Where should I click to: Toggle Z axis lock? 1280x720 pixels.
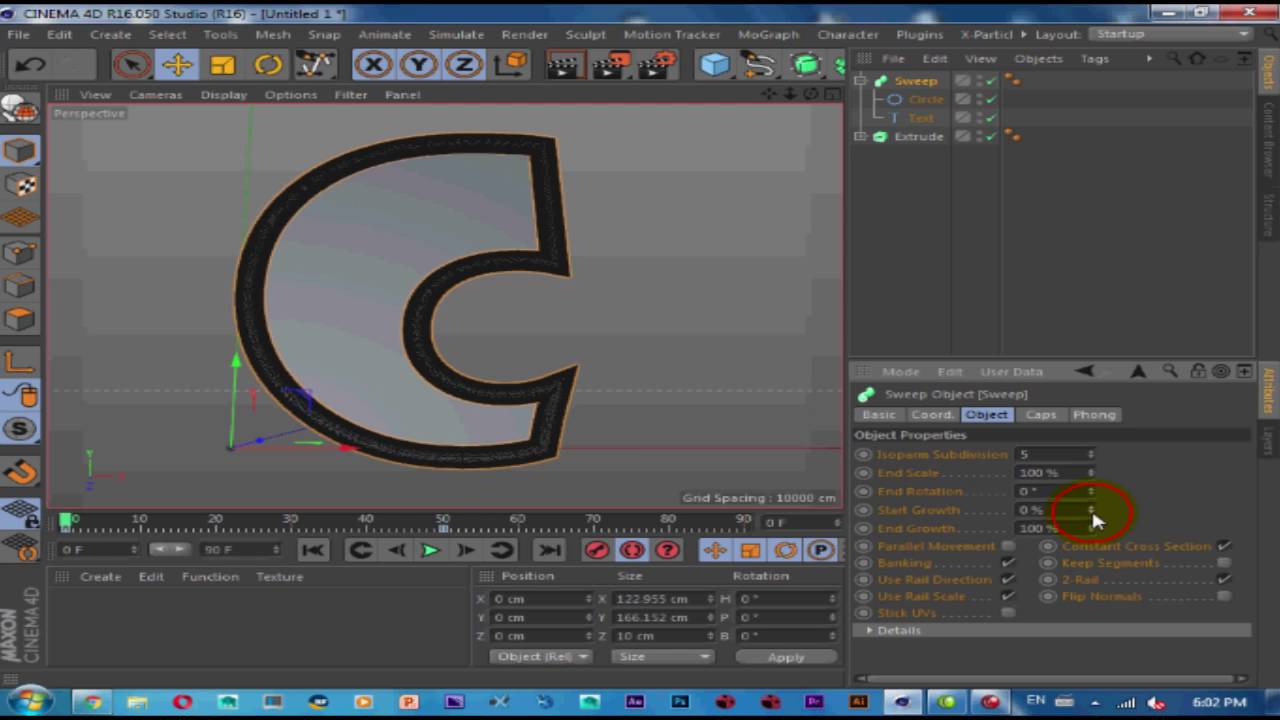pyautogui.click(x=464, y=65)
